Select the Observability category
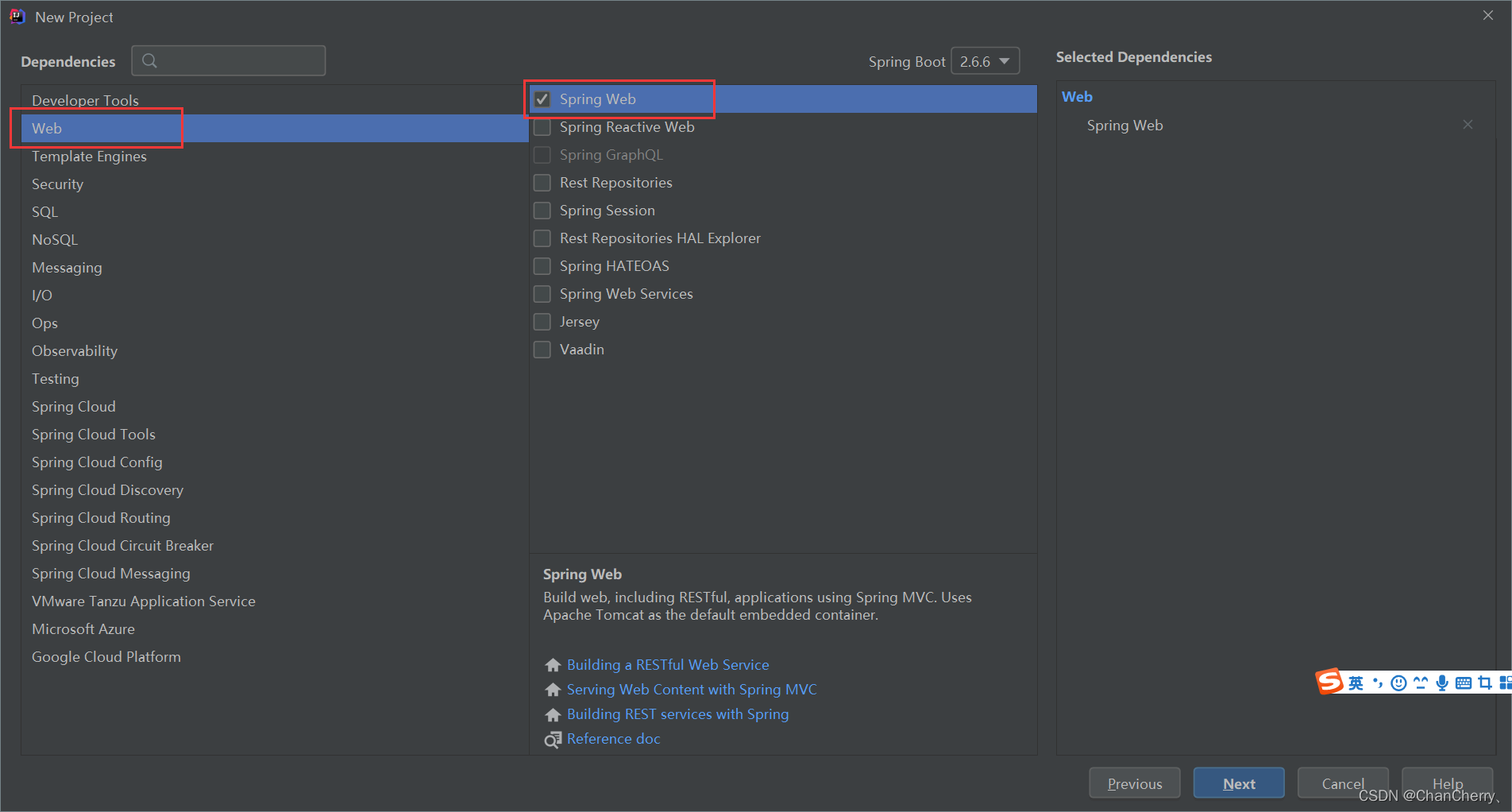1512x812 pixels. (275, 351)
